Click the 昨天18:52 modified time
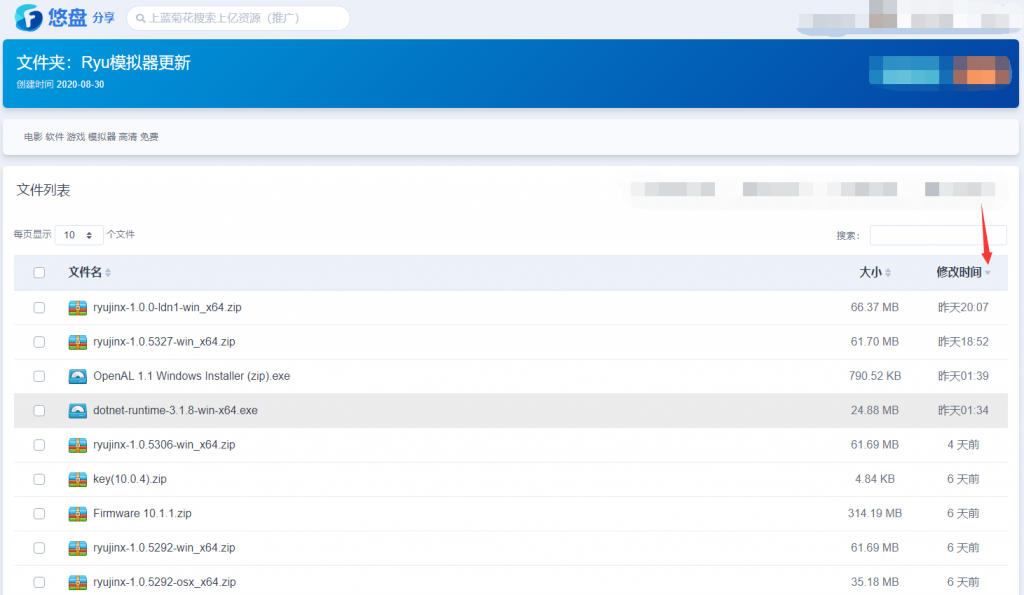This screenshot has height=595, width=1024. coord(963,342)
